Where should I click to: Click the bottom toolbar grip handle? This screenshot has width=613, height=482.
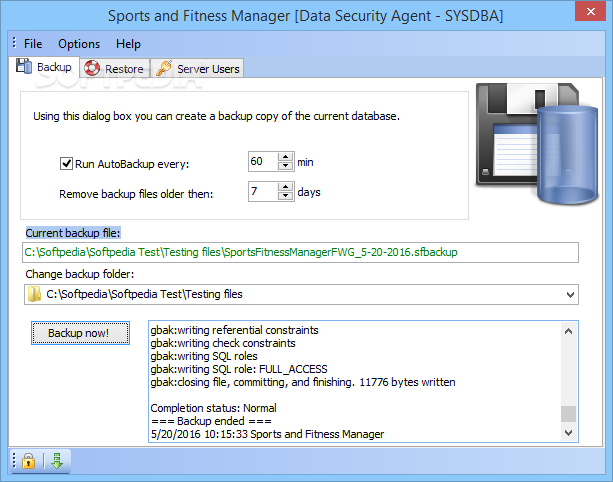point(14,460)
